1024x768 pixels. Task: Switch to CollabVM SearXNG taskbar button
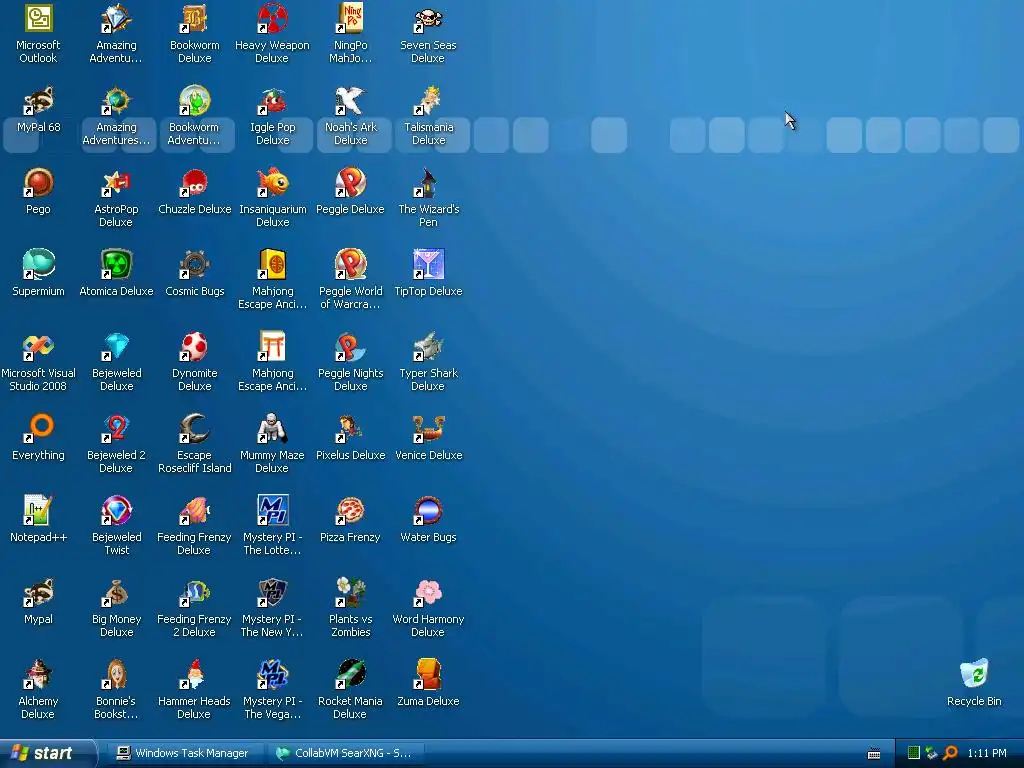tap(345, 753)
